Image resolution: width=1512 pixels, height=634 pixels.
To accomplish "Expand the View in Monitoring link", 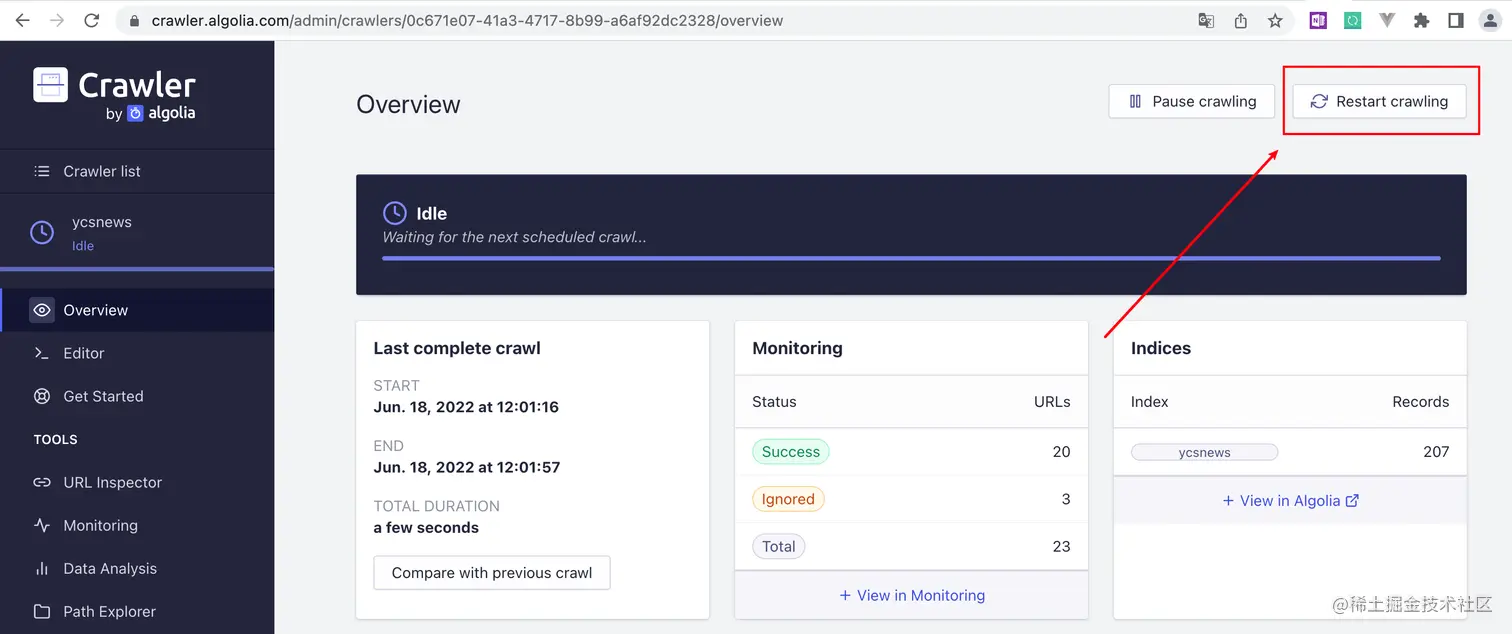I will 912,595.
